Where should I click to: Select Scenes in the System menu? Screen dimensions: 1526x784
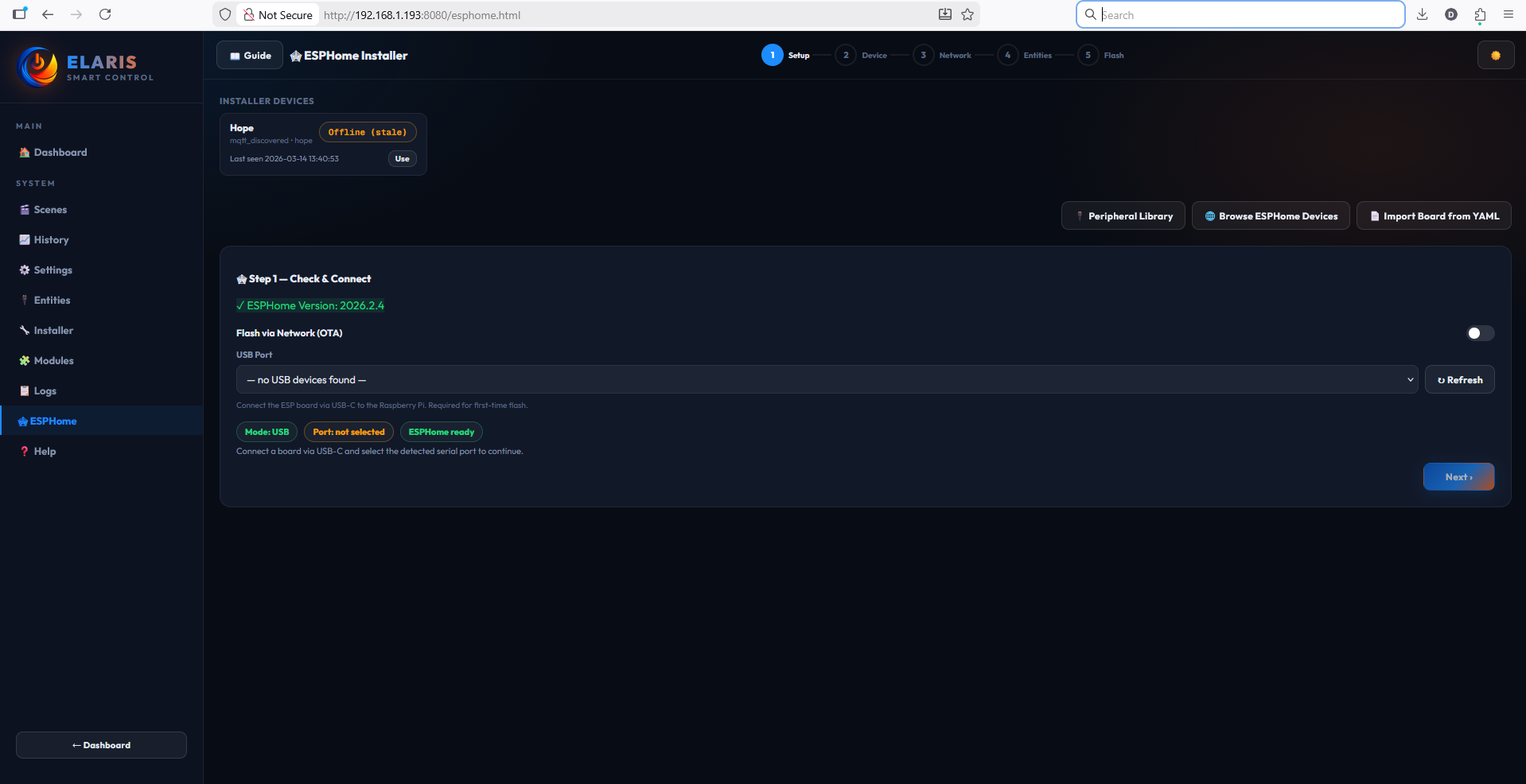point(50,209)
